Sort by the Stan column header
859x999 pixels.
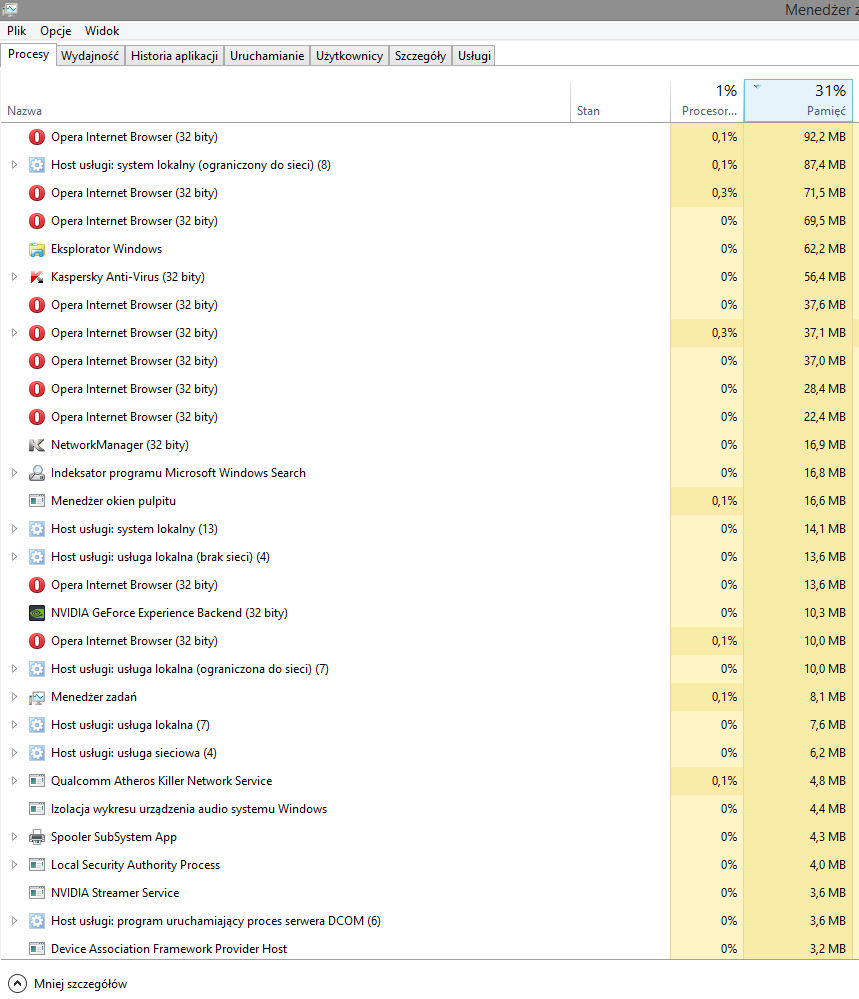[x=620, y=102]
